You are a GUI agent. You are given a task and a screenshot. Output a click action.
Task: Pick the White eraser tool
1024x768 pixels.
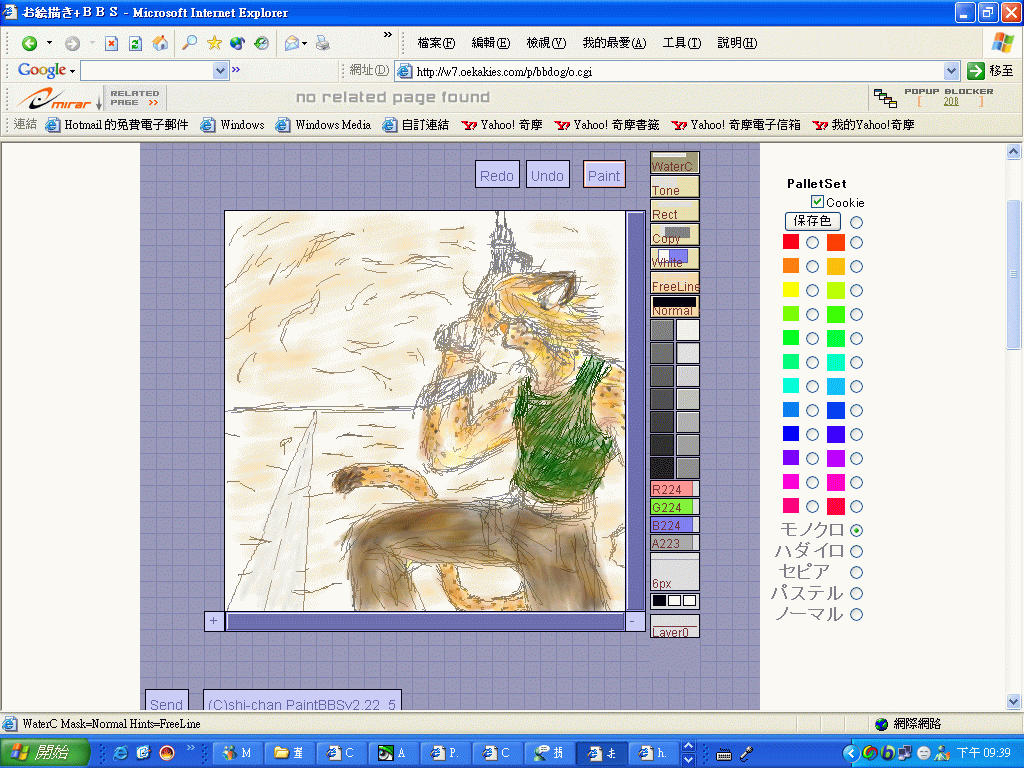click(x=674, y=259)
